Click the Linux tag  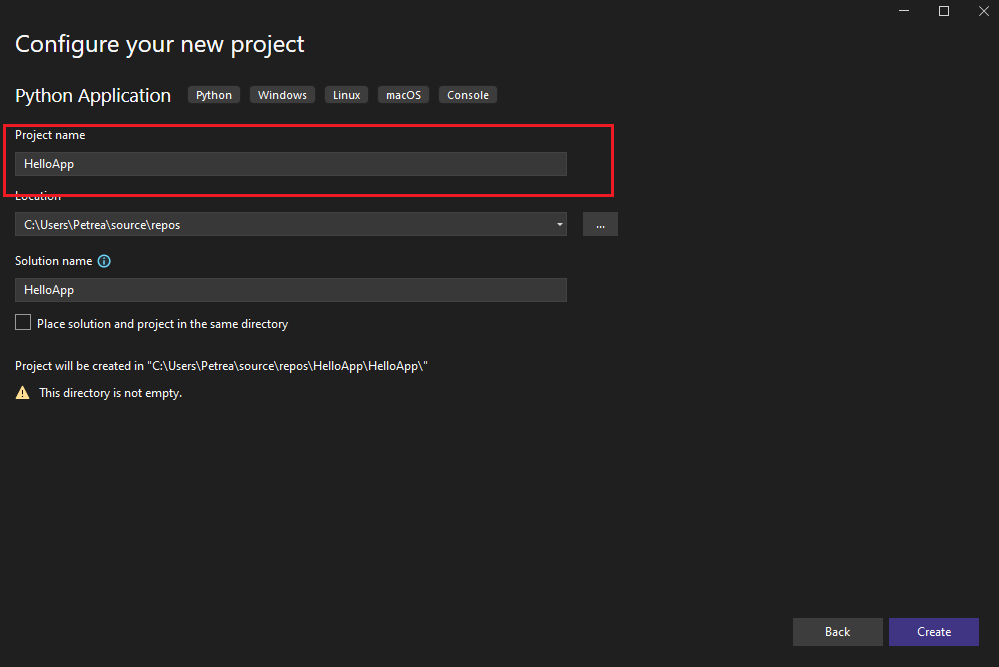tap(347, 95)
